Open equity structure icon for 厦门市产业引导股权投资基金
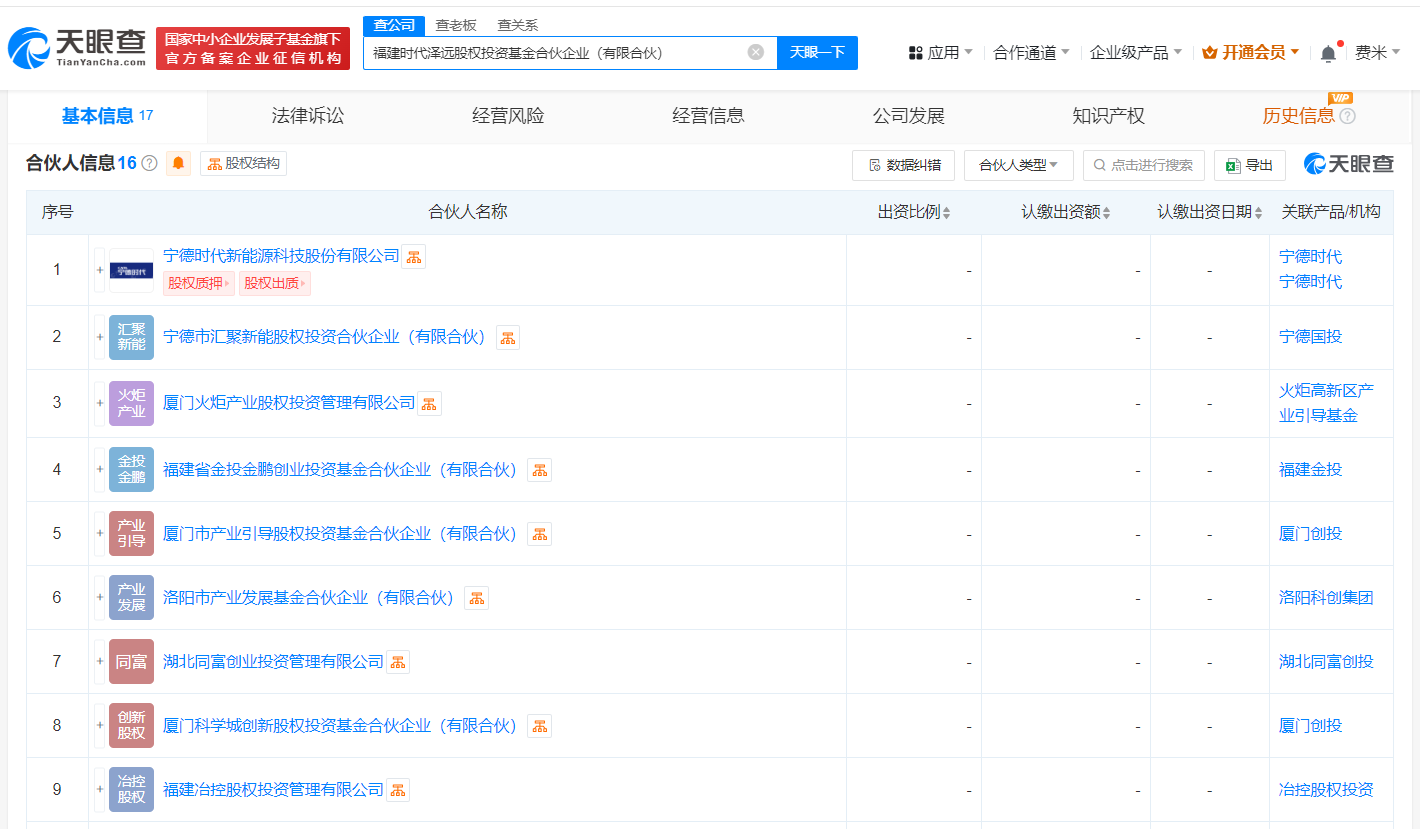This screenshot has width=1420, height=829. 539,534
